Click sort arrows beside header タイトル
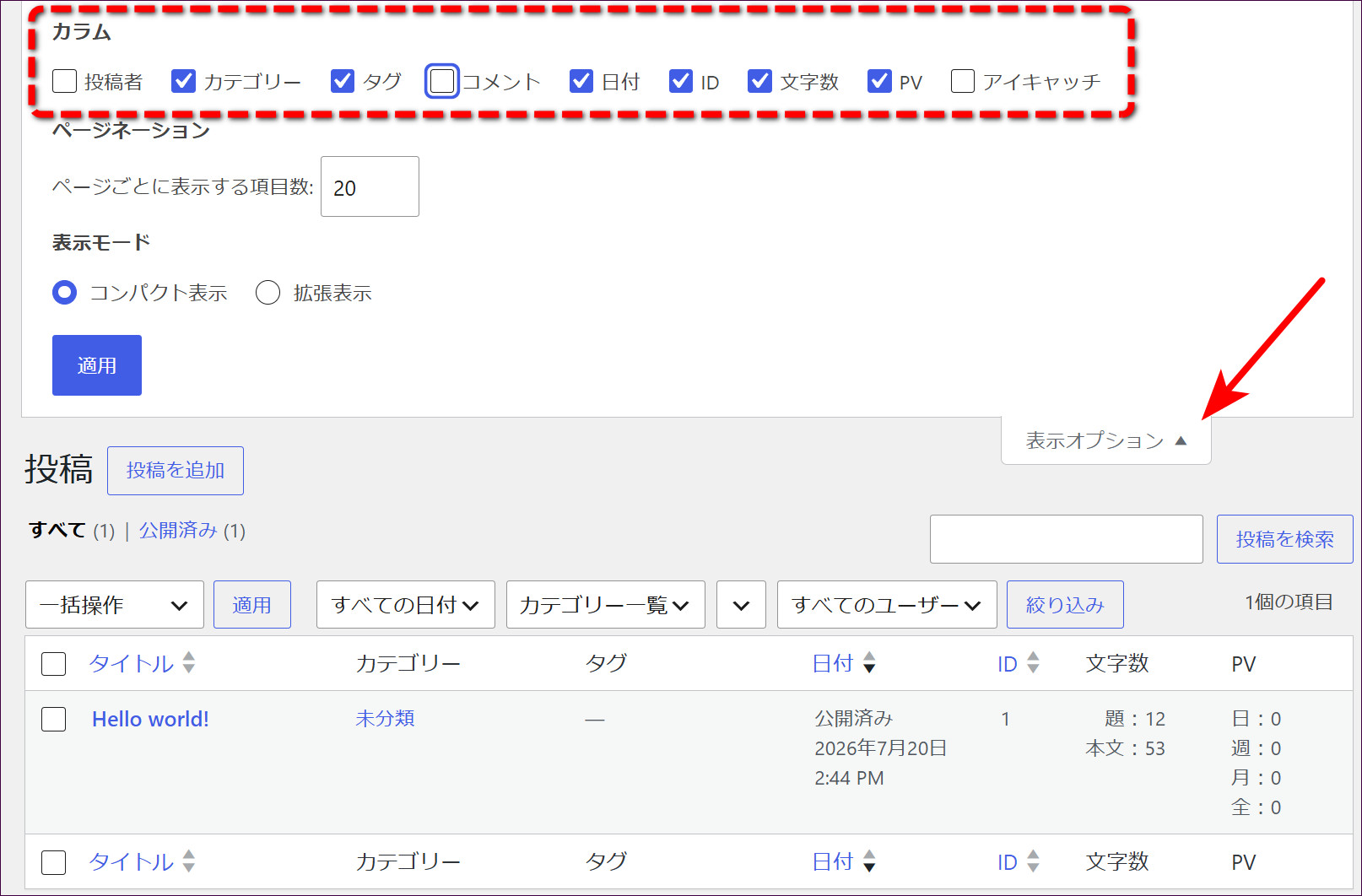The image size is (1362, 896). pyautogui.click(x=189, y=663)
